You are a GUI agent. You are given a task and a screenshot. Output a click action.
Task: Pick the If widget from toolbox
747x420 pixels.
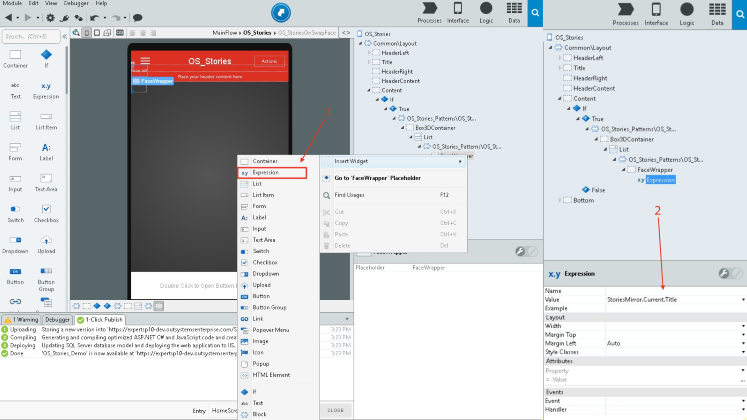pos(45,58)
